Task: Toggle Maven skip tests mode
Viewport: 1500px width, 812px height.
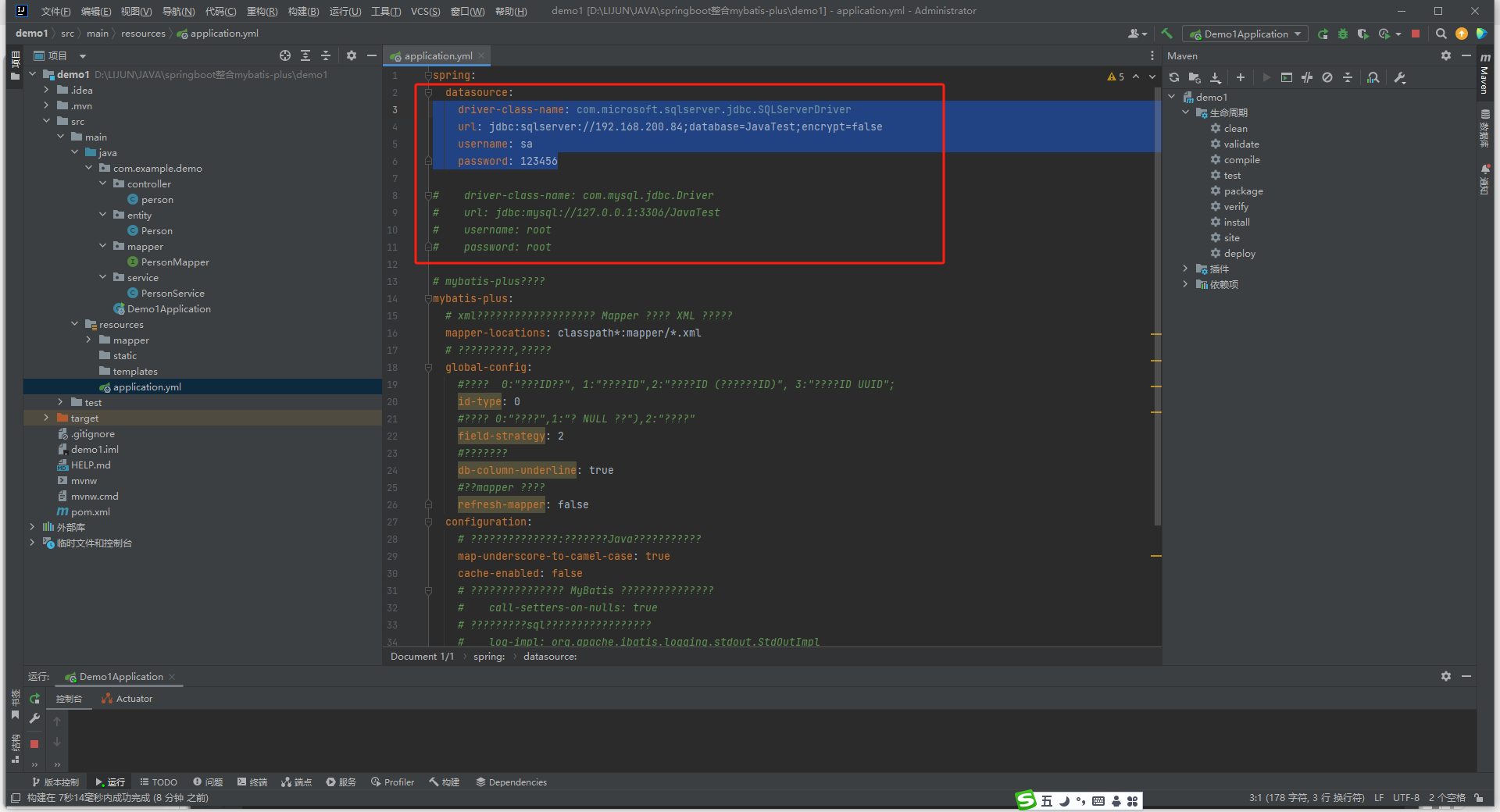Action: pyautogui.click(x=1327, y=77)
